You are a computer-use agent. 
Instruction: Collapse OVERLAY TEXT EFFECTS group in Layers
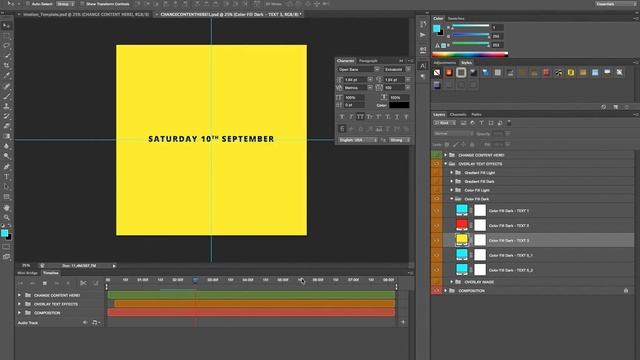[x=445, y=164]
